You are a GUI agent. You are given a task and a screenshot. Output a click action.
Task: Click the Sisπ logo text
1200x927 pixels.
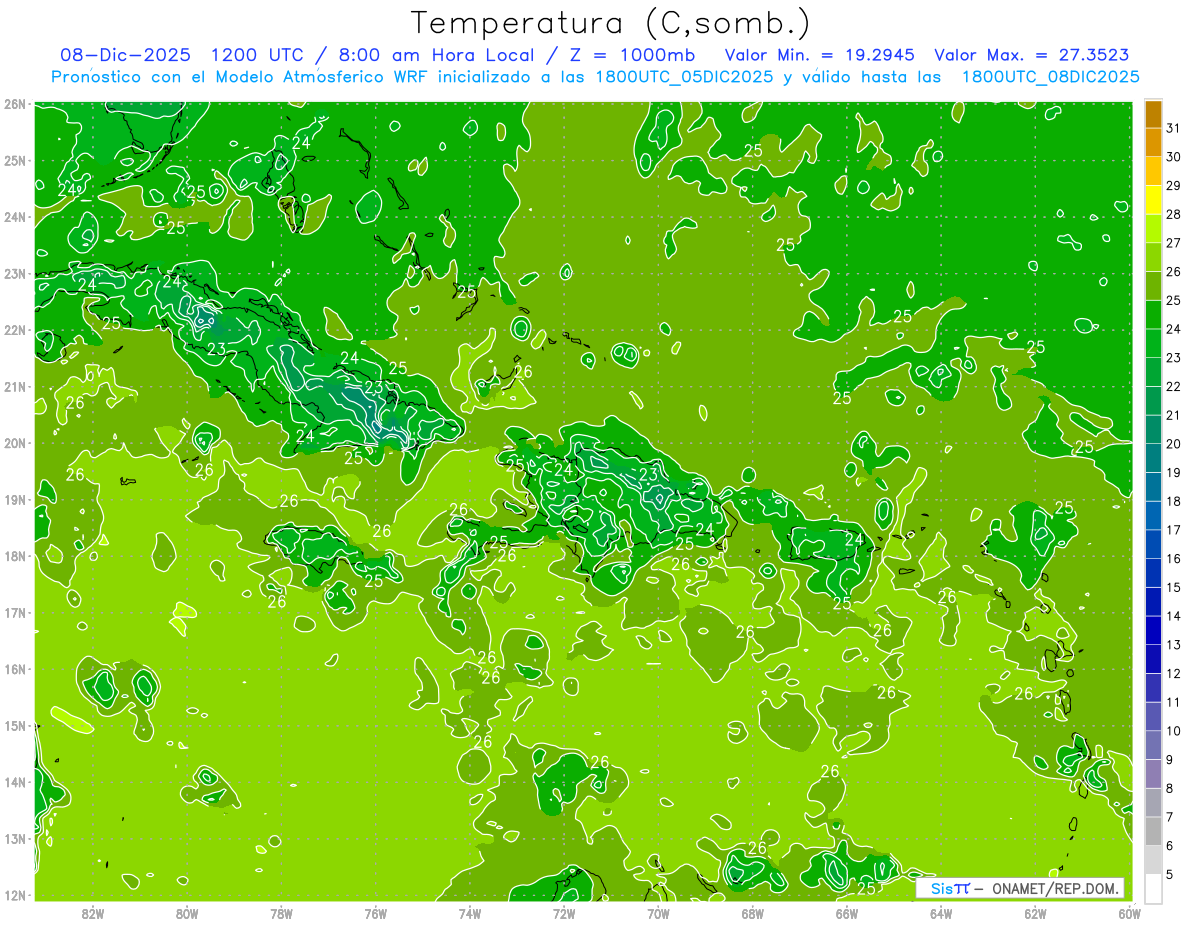950,888
